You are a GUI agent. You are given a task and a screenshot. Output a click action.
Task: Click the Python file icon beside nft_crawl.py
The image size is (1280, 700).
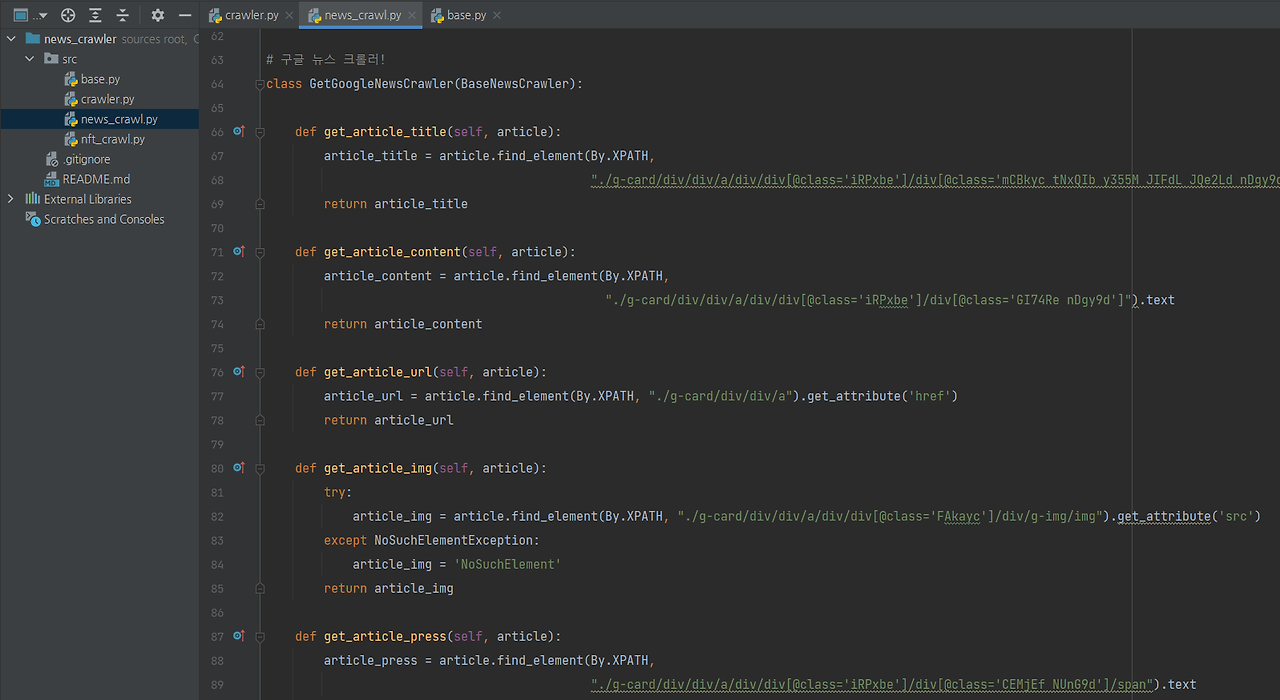coord(71,139)
